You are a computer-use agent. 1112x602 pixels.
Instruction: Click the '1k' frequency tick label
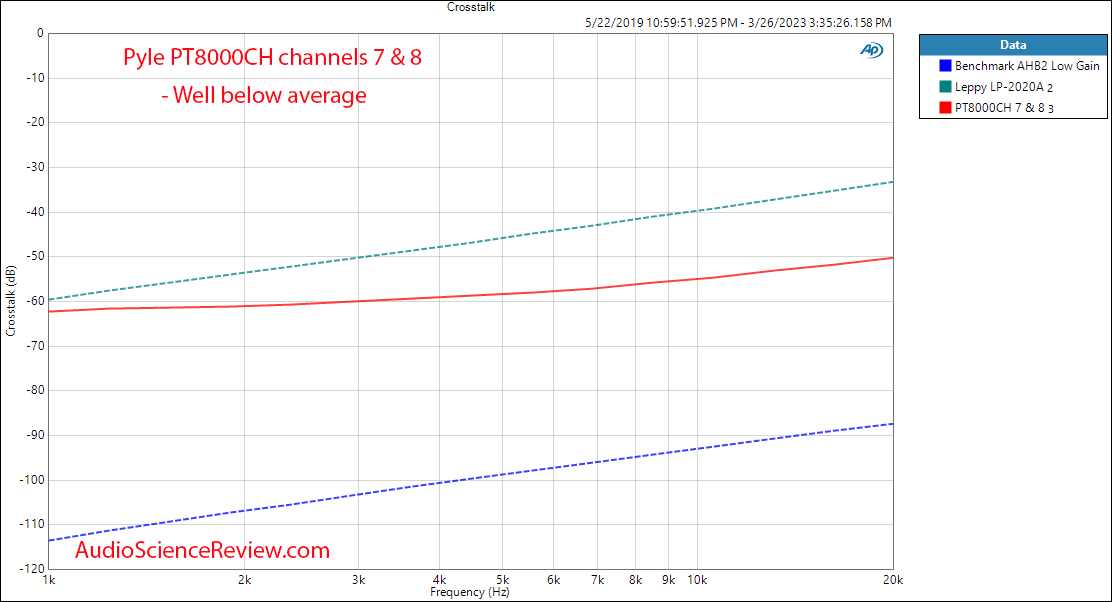[x=48, y=580]
